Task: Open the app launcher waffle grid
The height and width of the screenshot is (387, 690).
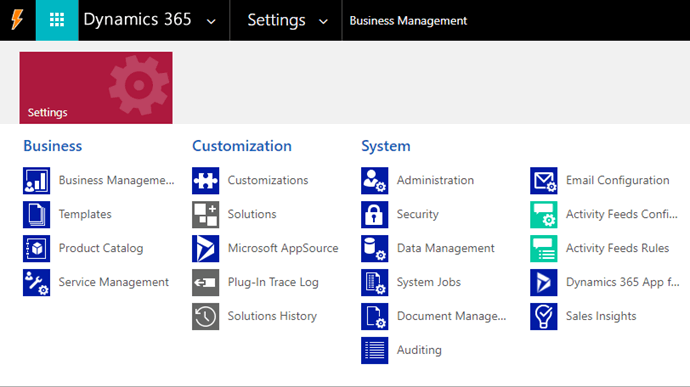Action: point(57,20)
